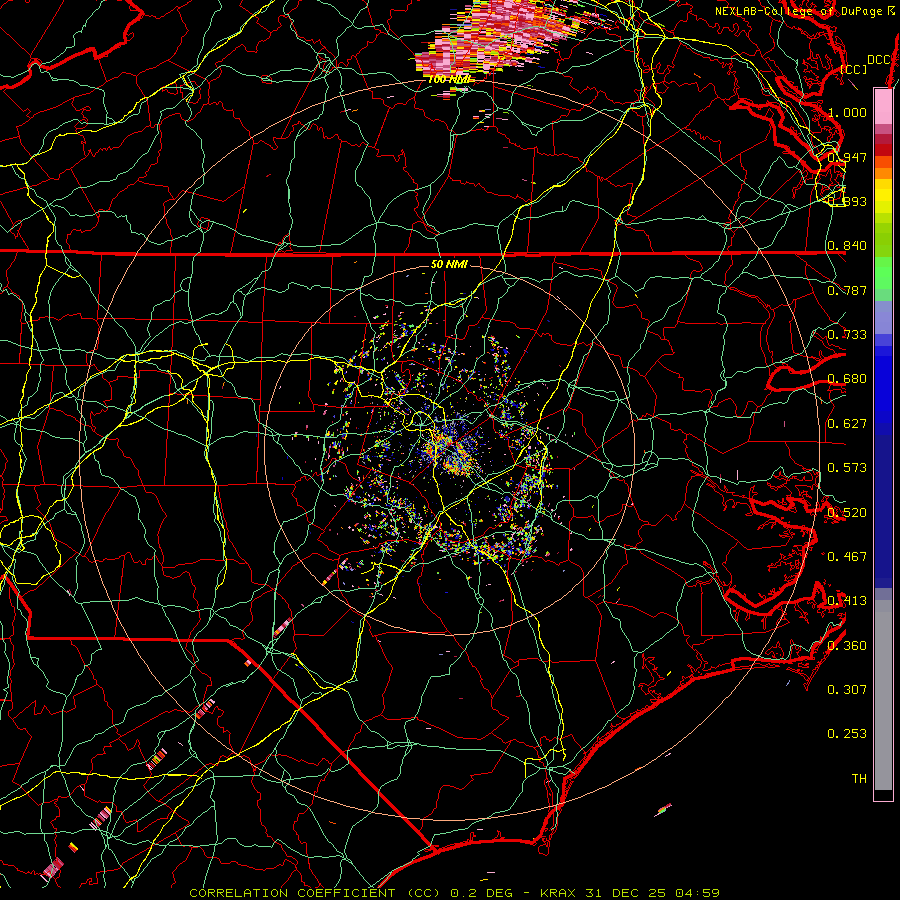Select the 0.467 legend value
The width and height of the screenshot is (900, 900).
tap(847, 556)
